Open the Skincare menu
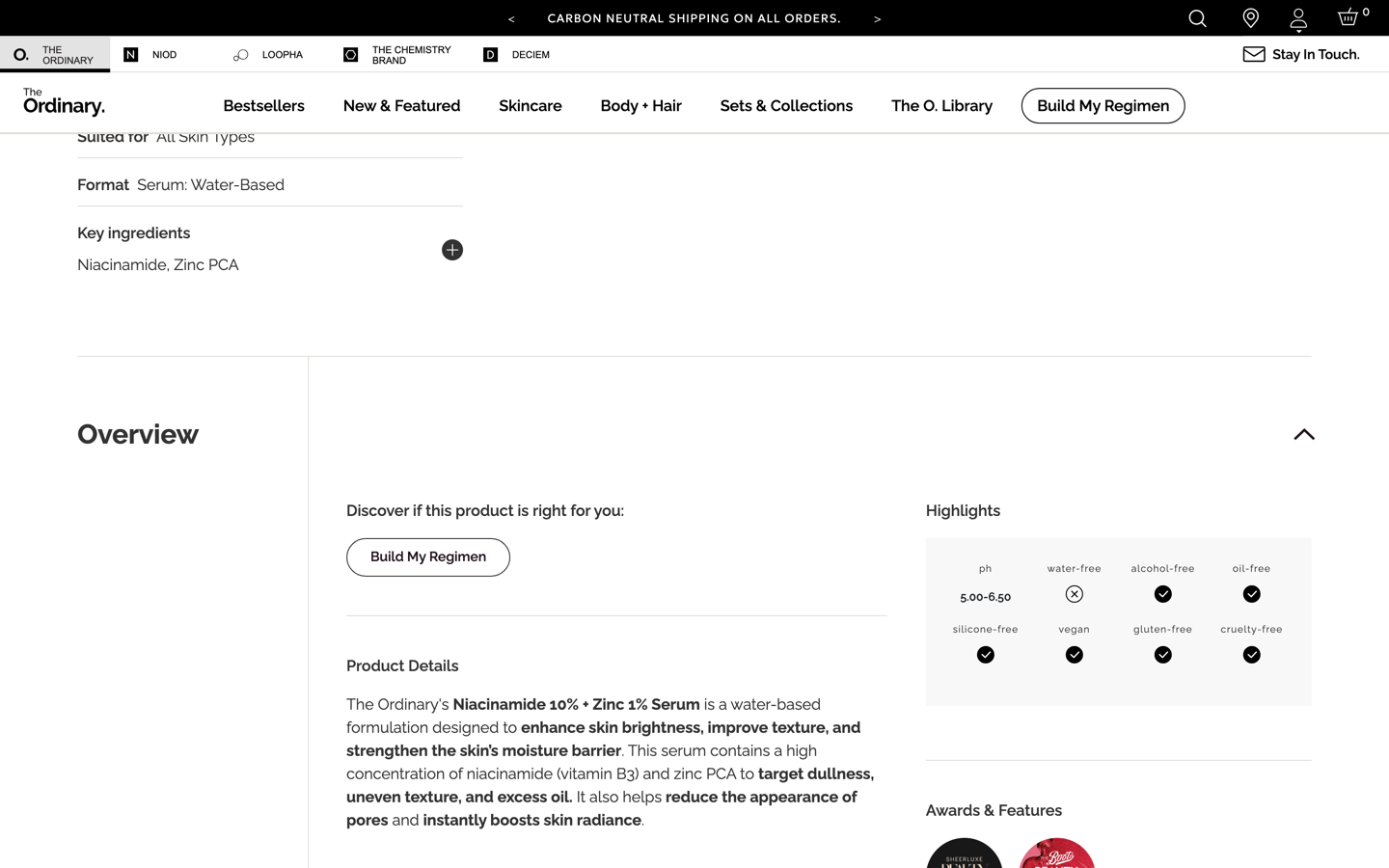Screen dimensions: 1389x868 pyautogui.click(x=531, y=106)
